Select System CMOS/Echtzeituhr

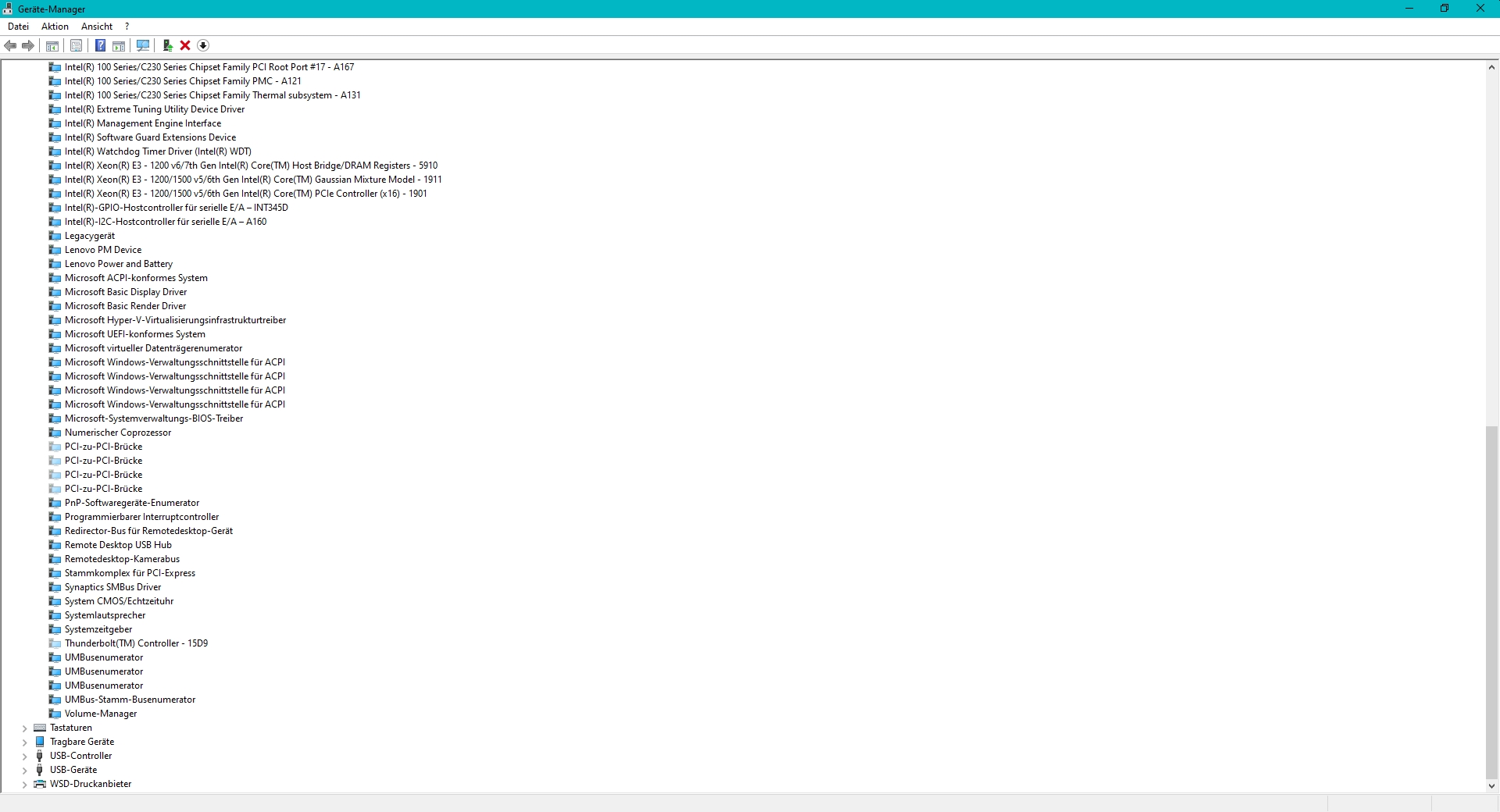coord(119,601)
